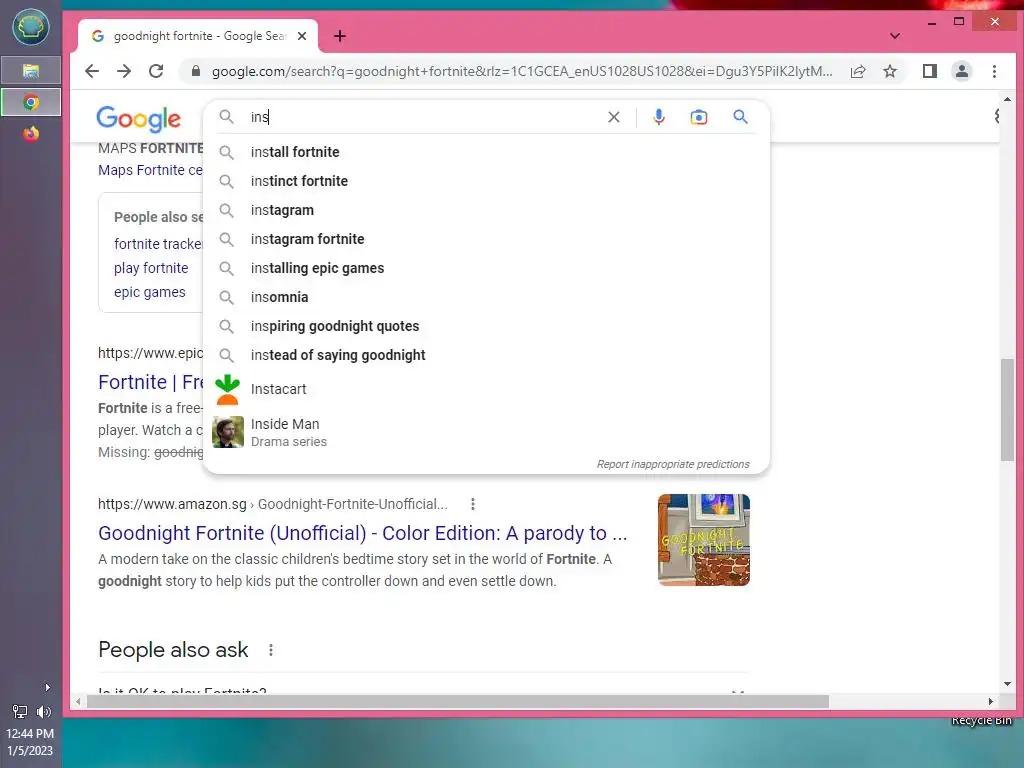Open a new tab with the plus button
Screen dimensions: 1024x768
click(x=340, y=36)
